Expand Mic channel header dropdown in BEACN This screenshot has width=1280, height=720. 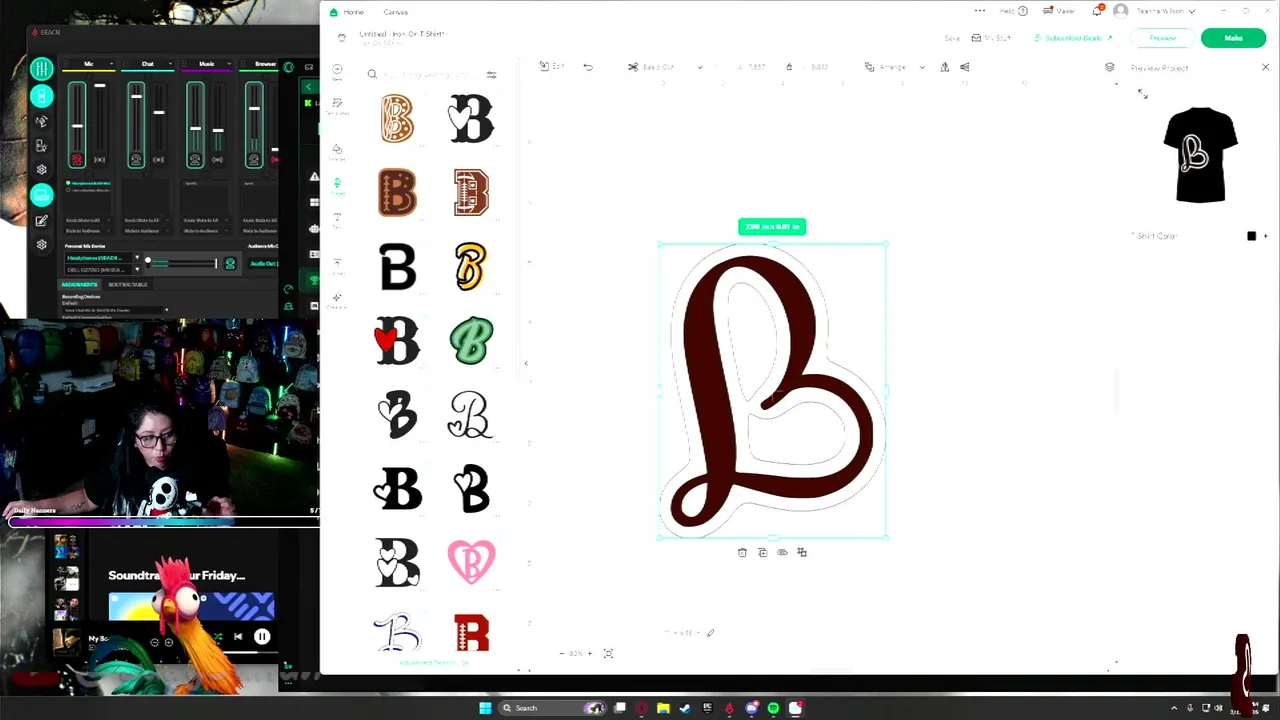pos(112,64)
